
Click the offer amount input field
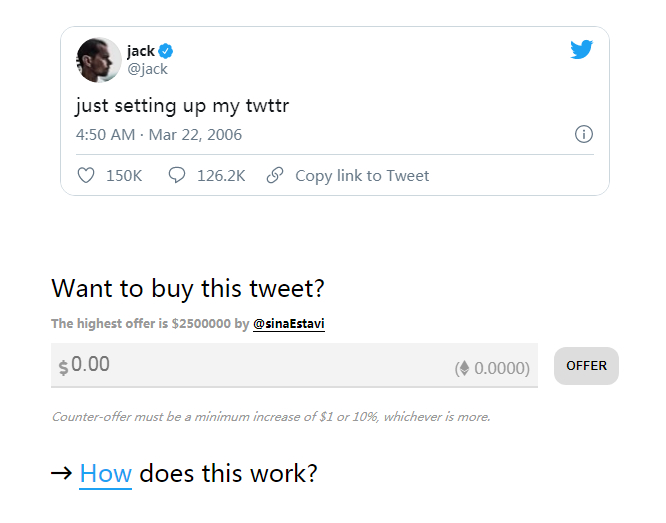250,365
